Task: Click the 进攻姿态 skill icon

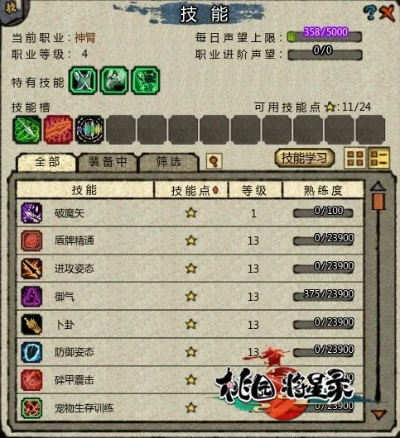Action: [32, 269]
